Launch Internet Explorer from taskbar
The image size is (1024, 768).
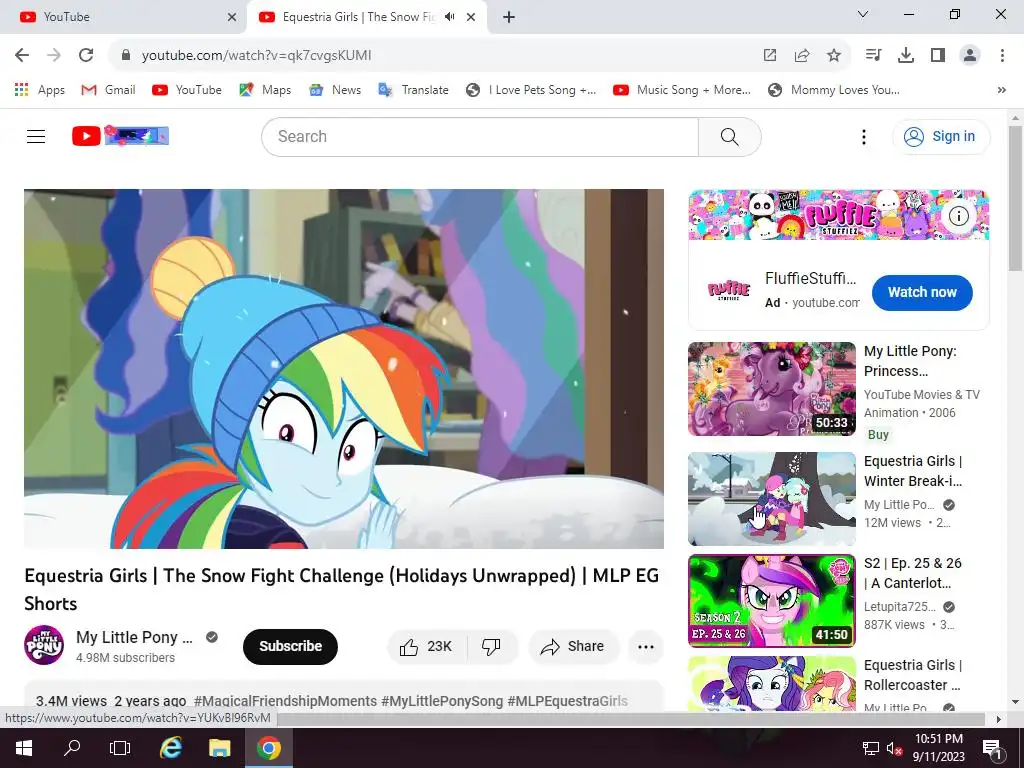[x=170, y=748]
